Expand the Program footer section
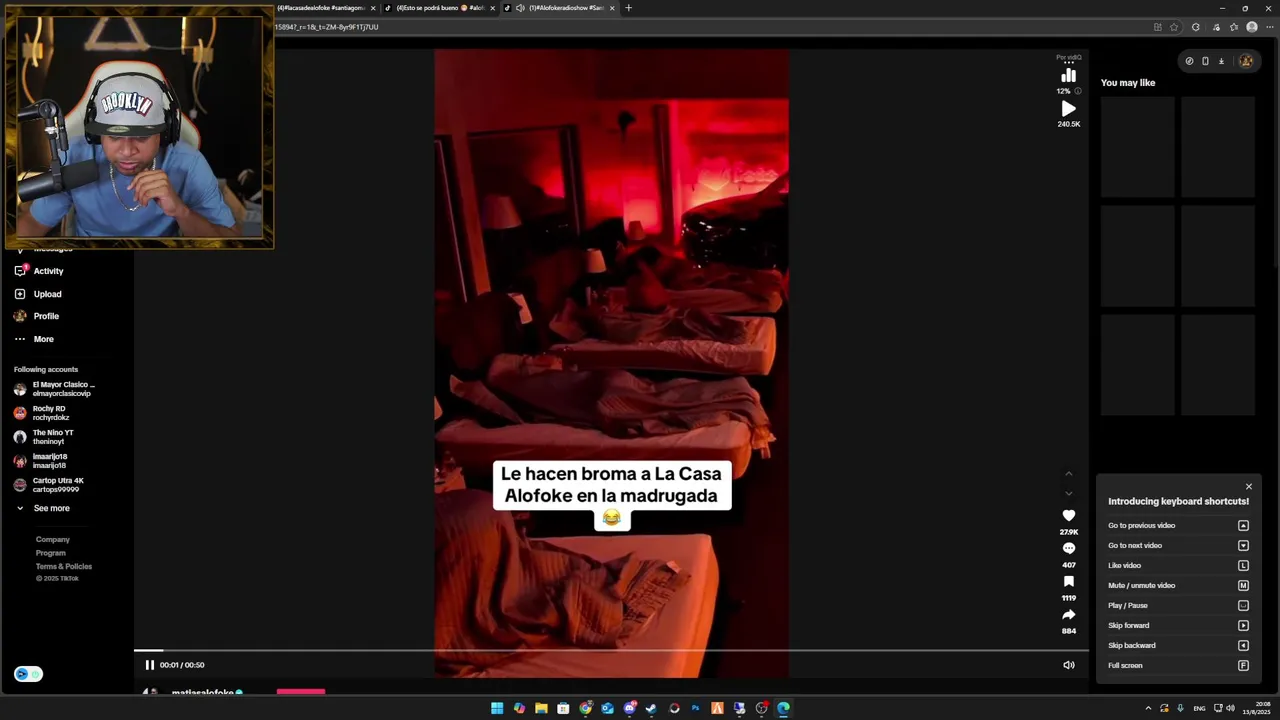Viewport: 1280px width, 720px height. tap(51, 553)
